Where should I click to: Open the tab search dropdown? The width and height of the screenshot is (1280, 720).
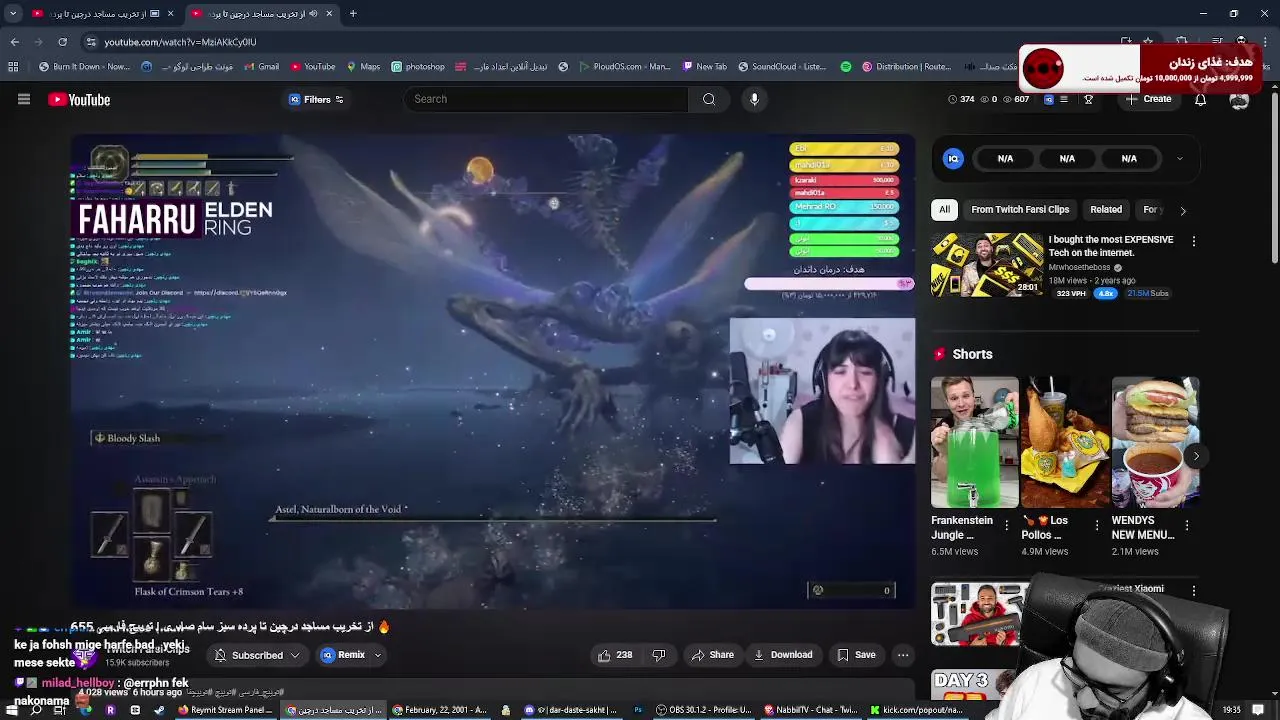13,13
